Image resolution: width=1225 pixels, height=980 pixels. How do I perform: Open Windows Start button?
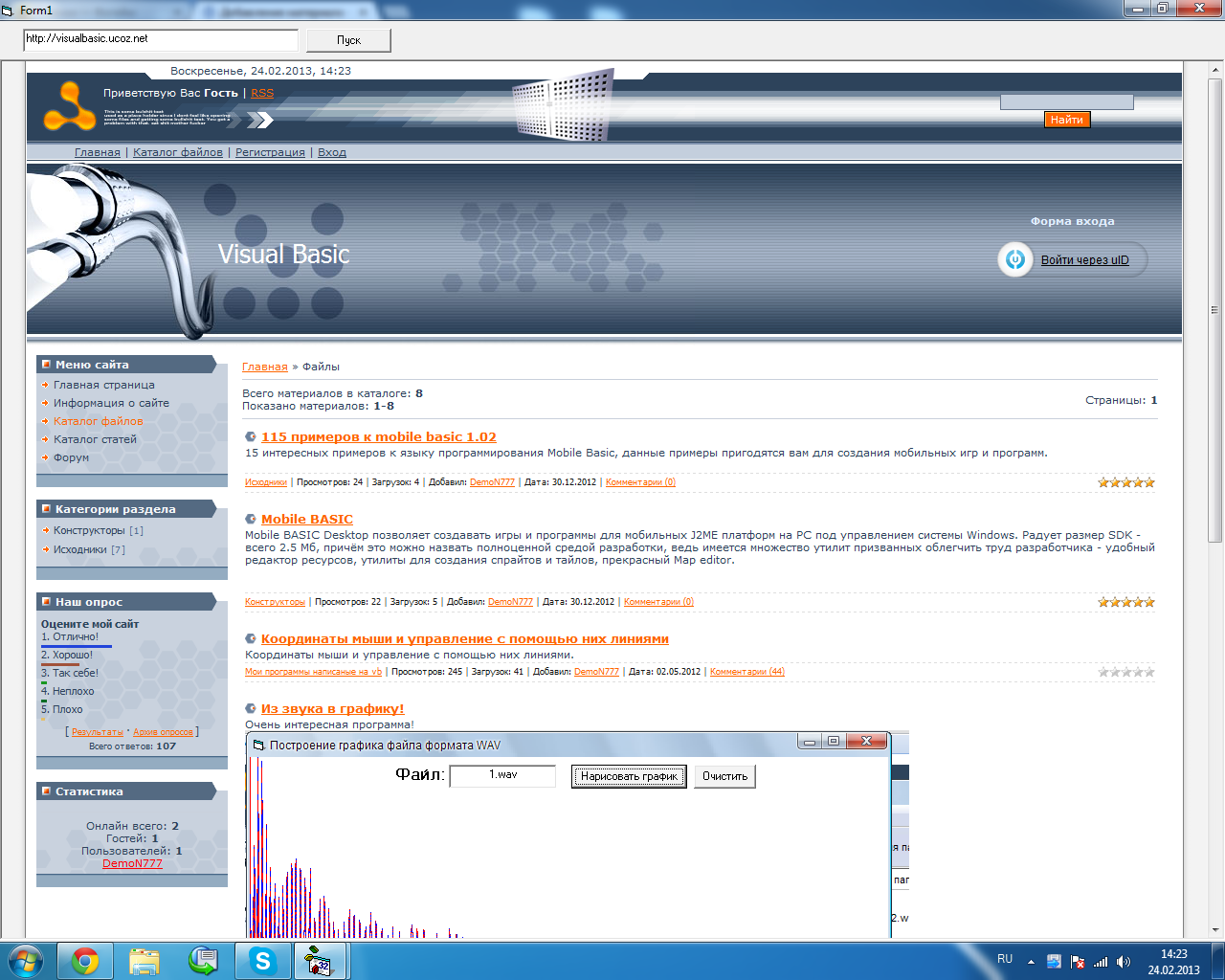[x=25, y=961]
